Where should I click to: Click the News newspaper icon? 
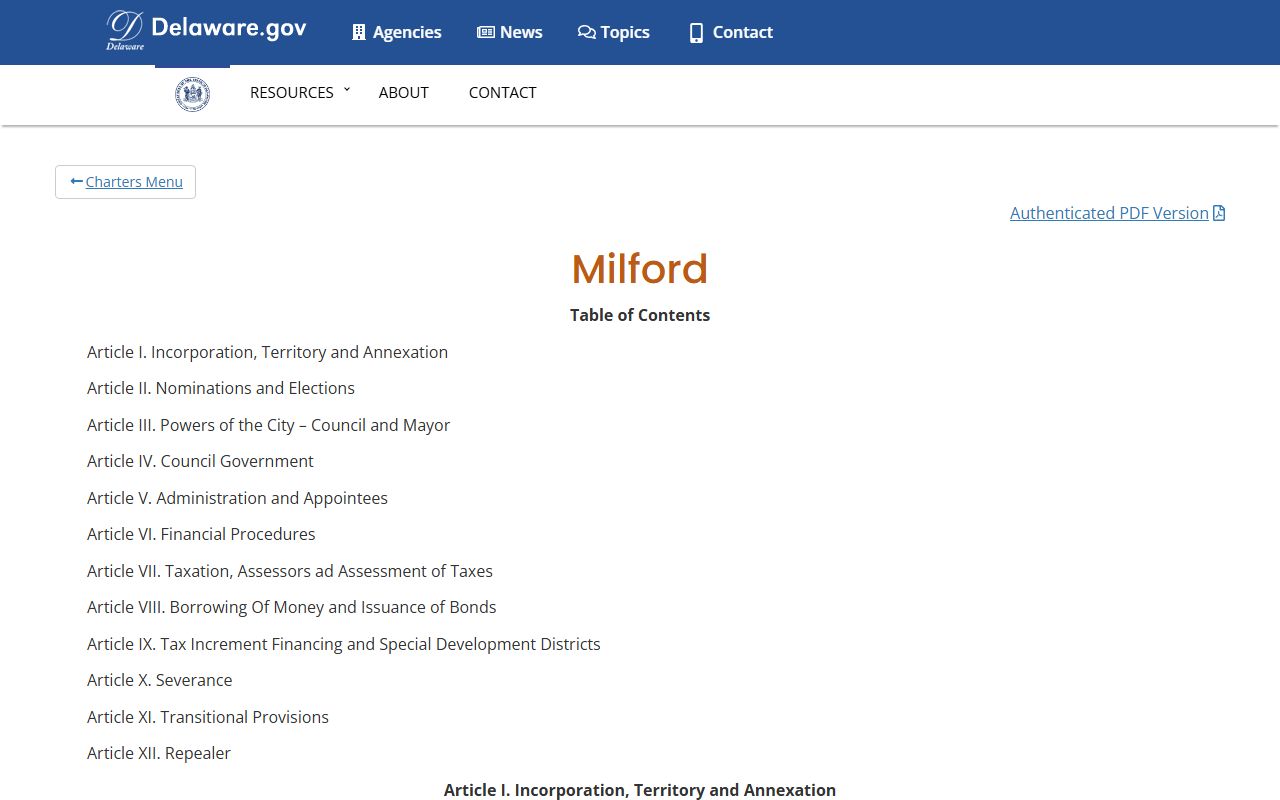click(486, 32)
